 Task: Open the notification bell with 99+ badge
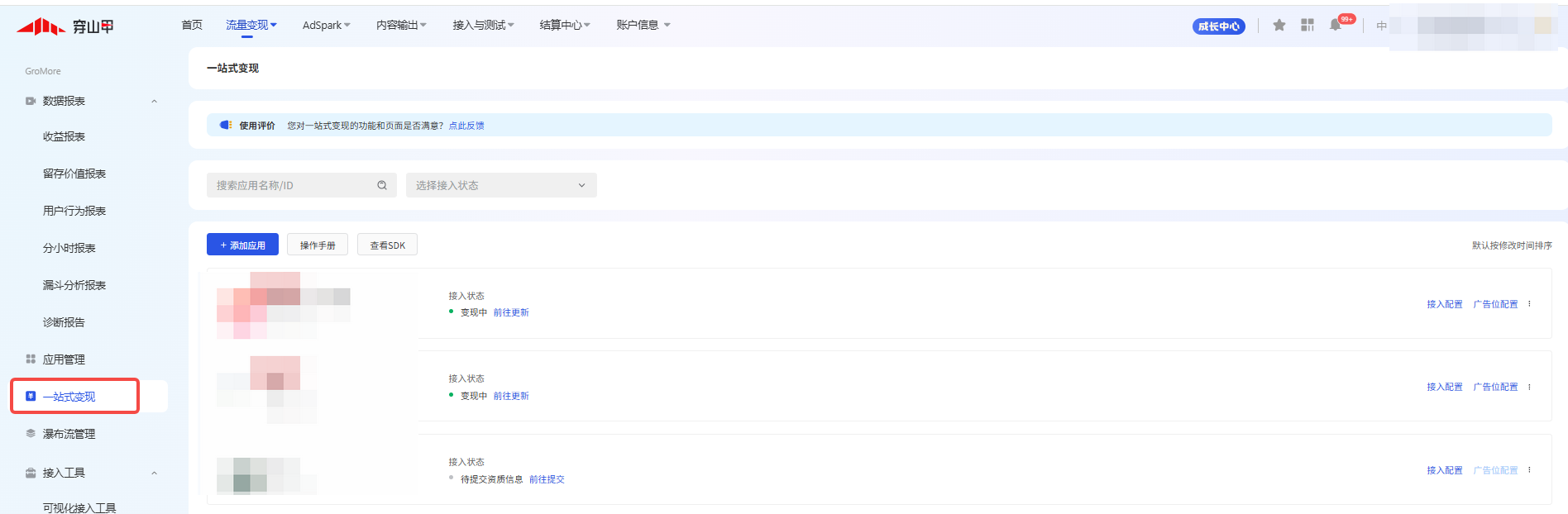(x=1336, y=26)
